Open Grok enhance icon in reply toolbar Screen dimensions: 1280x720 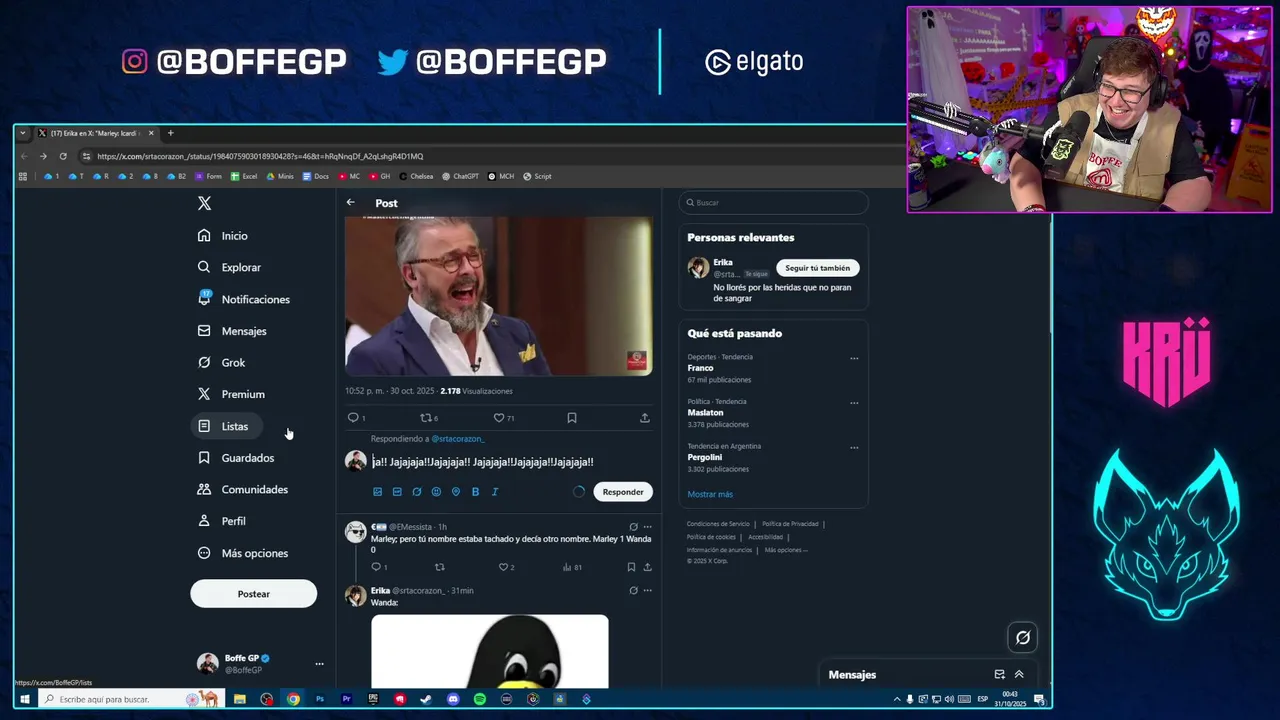click(x=417, y=492)
